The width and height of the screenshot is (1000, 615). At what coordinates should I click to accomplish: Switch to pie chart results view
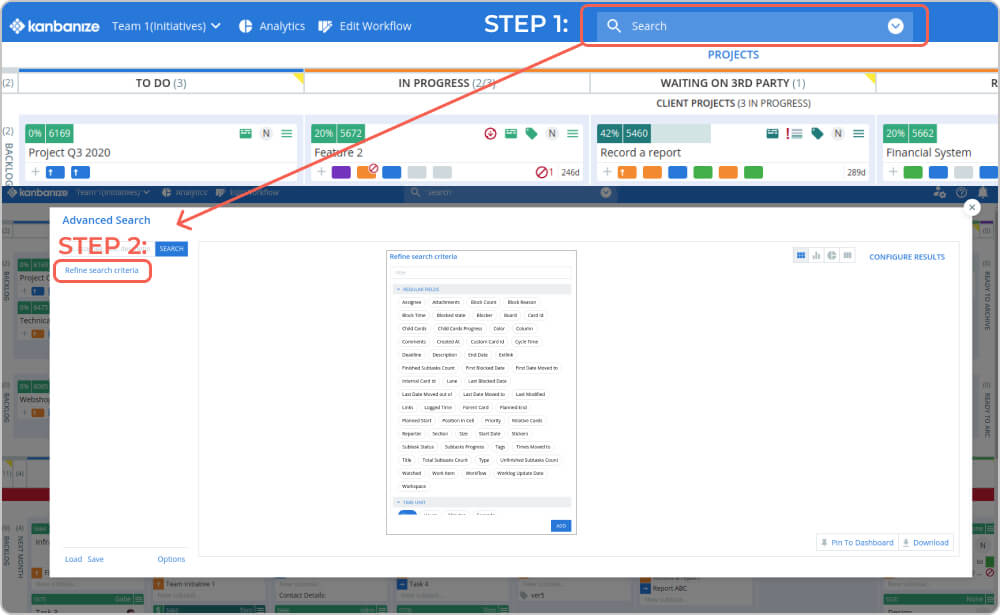[832, 256]
